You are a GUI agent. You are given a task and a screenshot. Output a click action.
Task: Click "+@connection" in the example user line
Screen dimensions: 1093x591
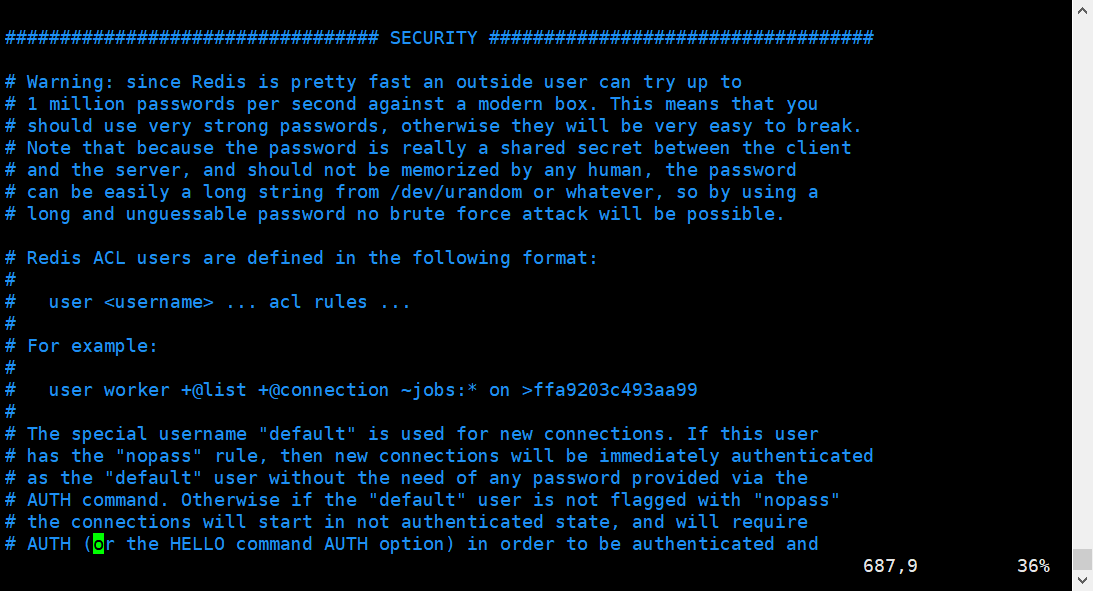(x=323, y=390)
